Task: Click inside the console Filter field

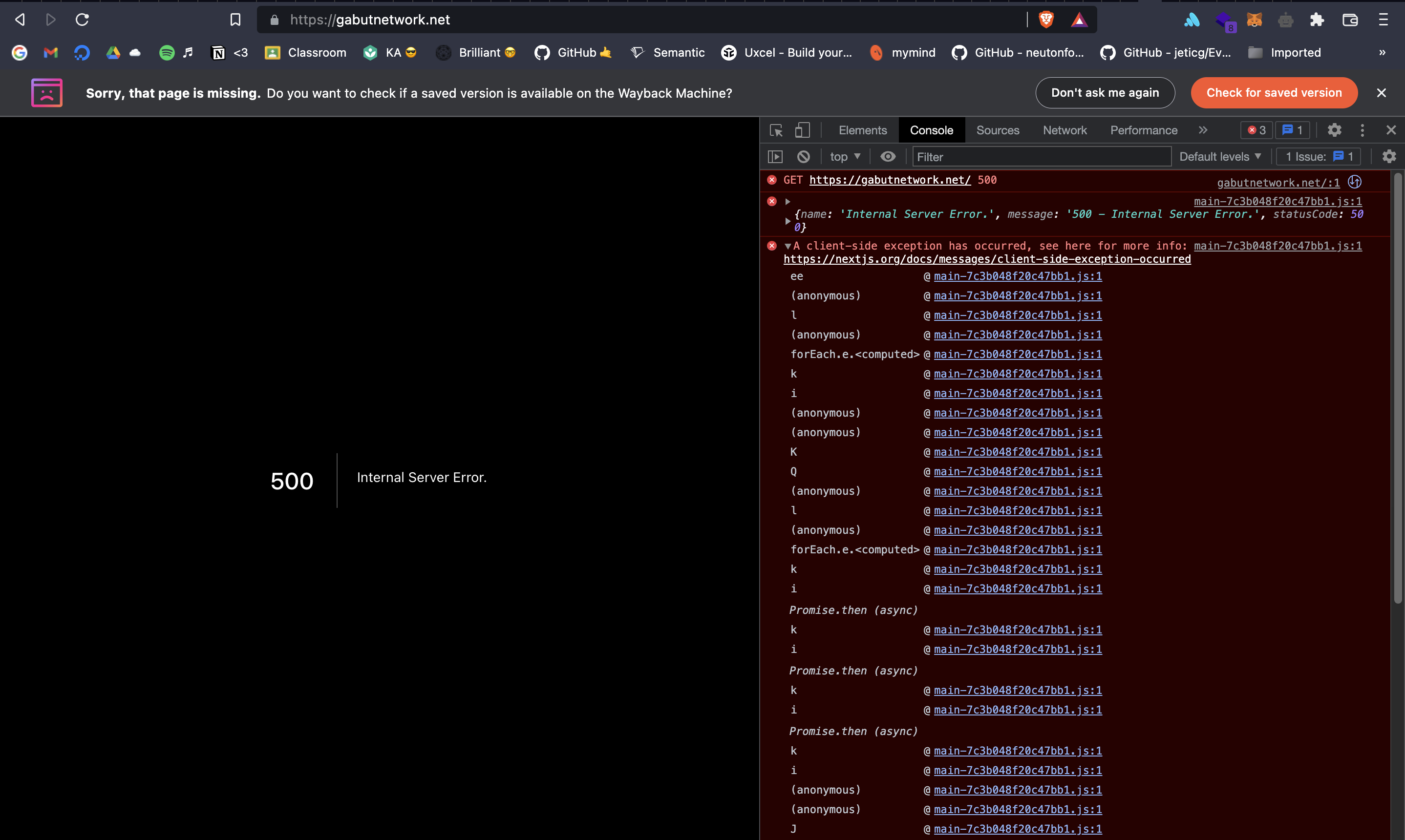Action: (x=1042, y=156)
